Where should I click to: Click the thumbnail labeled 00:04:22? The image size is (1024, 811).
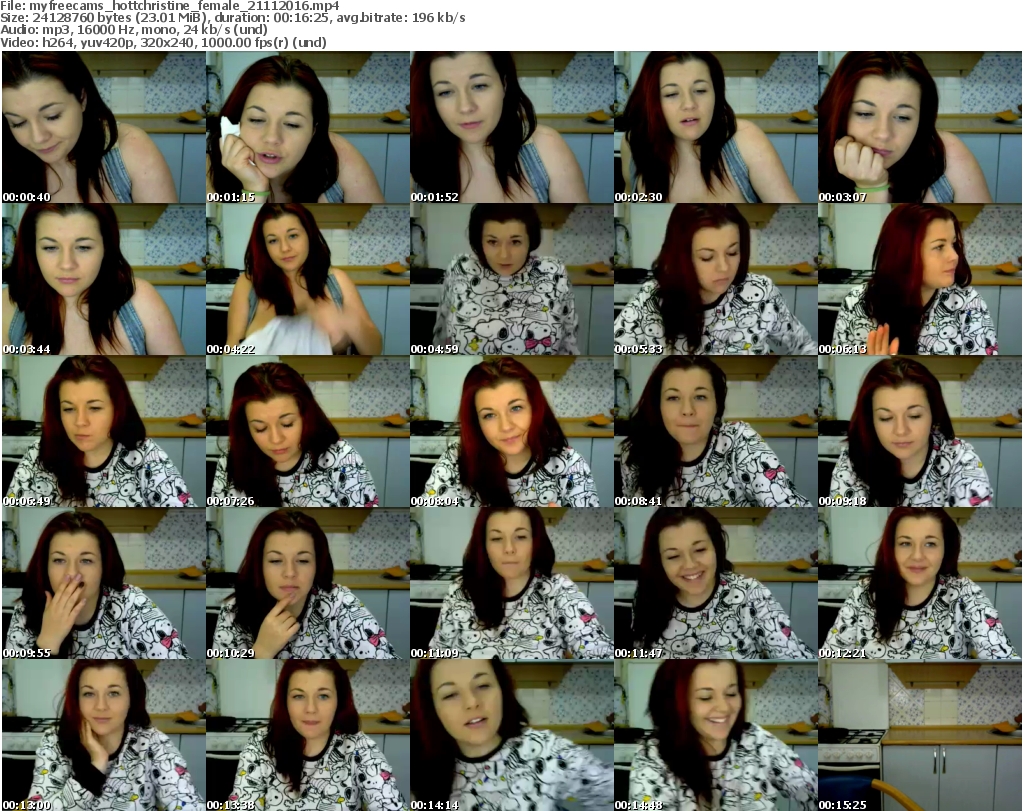(308, 279)
